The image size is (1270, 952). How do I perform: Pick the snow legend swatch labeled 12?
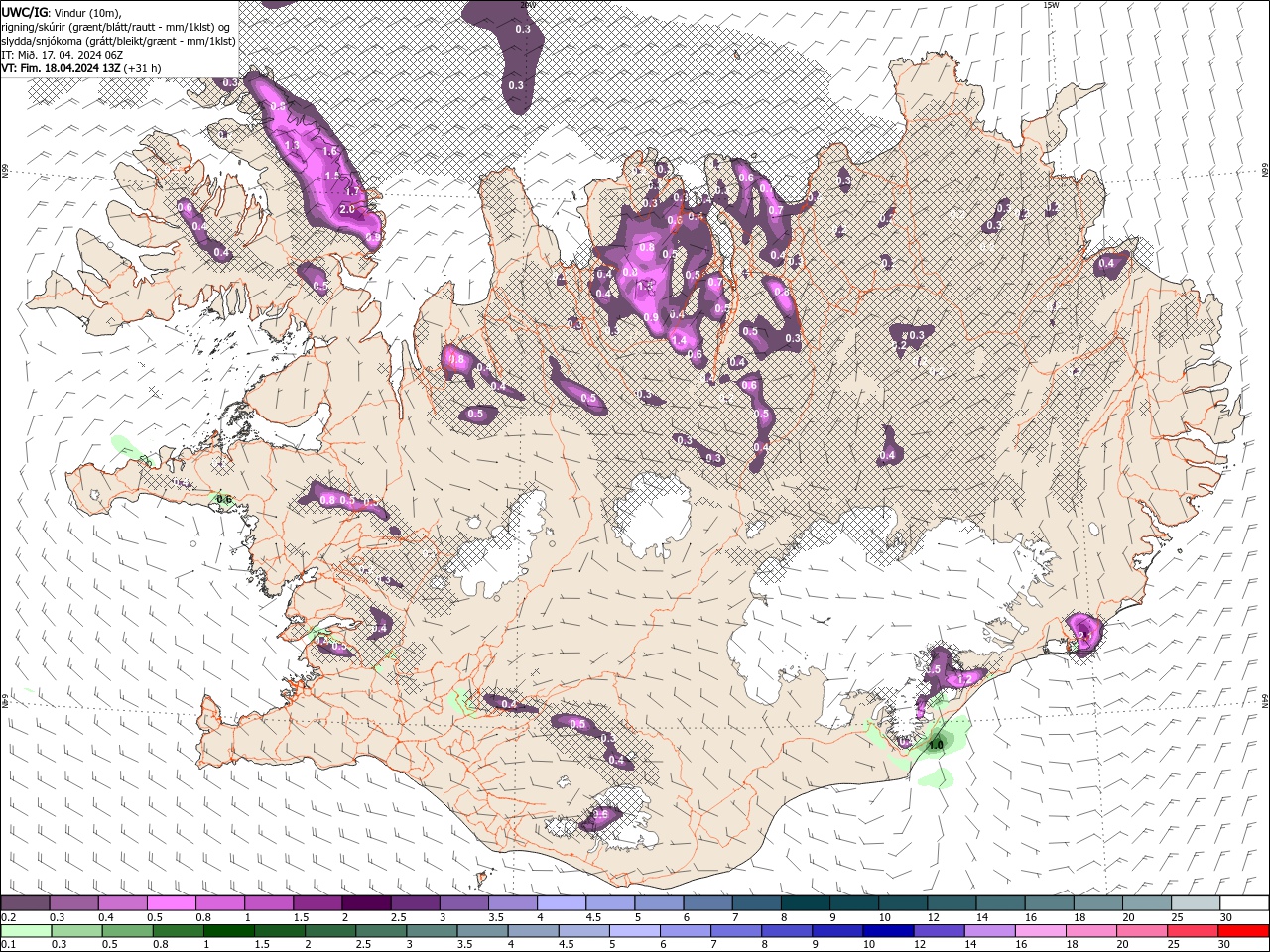pyautogui.click(x=950, y=902)
